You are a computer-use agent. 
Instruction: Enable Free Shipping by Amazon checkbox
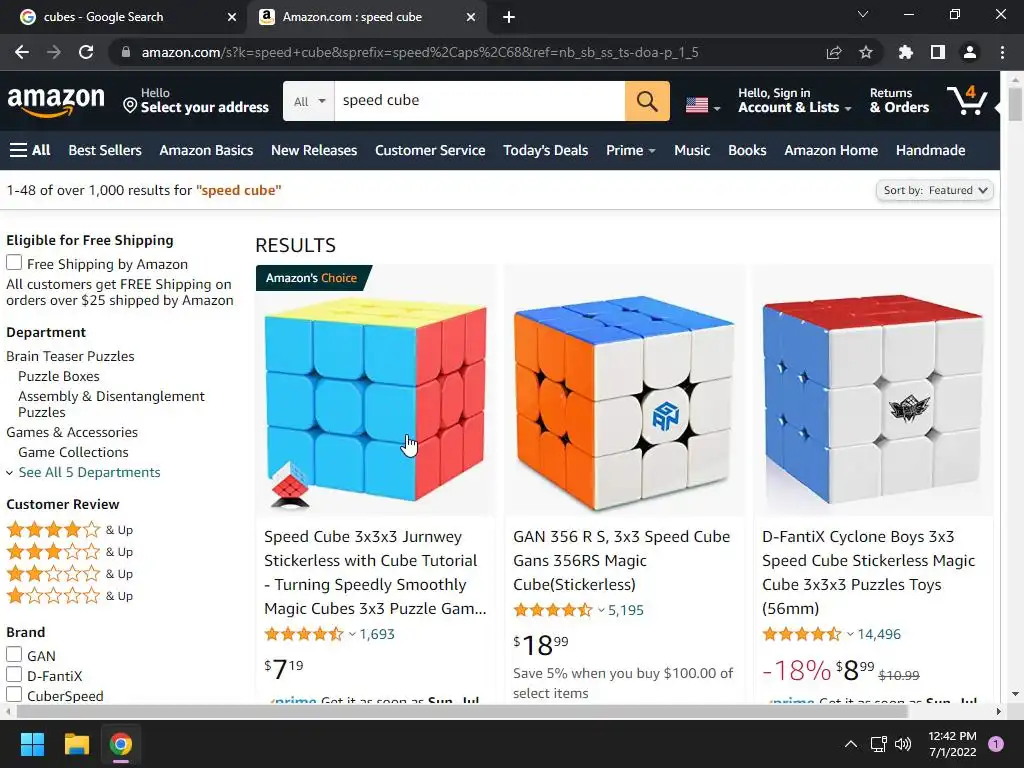(x=14, y=263)
